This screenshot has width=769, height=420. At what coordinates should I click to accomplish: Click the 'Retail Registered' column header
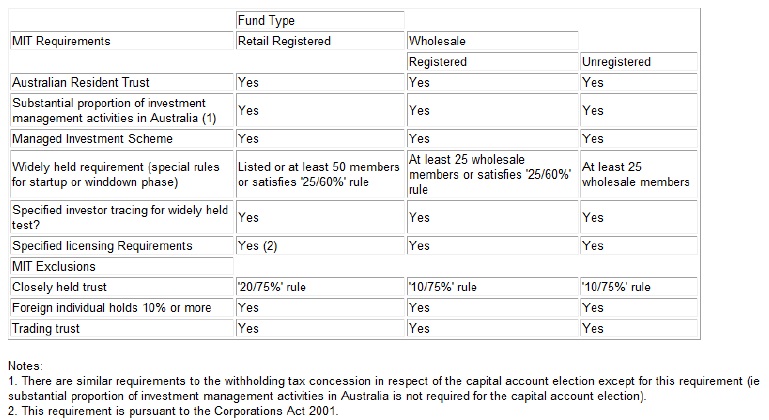[x=320, y=41]
